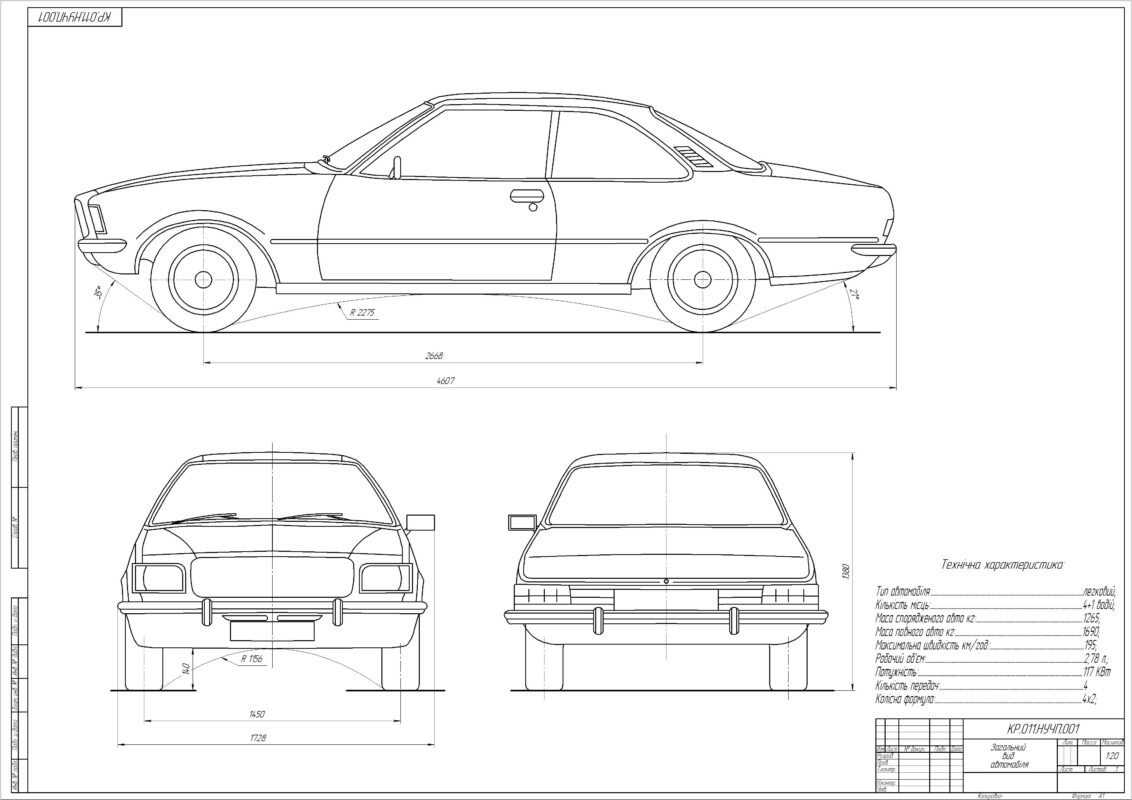Click the gross mass value 1690
Screen dimensions: 1132x800
[1092, 632]
